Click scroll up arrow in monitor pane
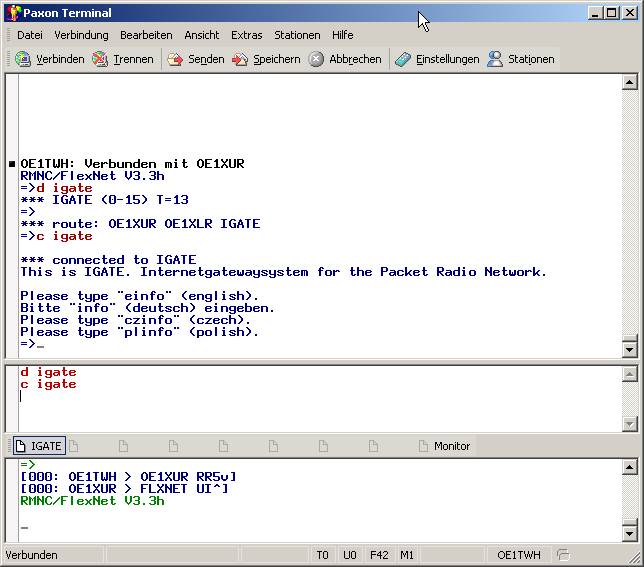The image size is (644, 567). coord(630,467)
